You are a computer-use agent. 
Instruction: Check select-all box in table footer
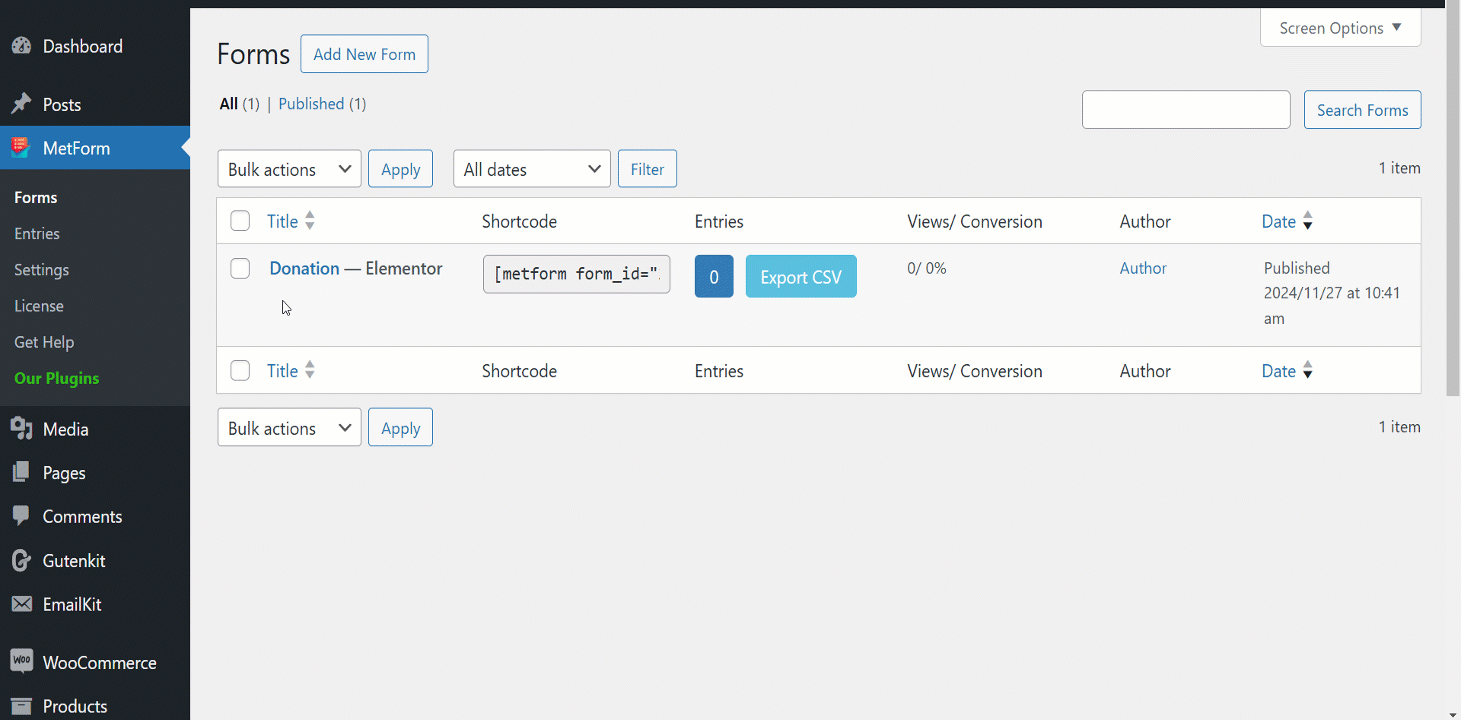(x=240, y=371)
